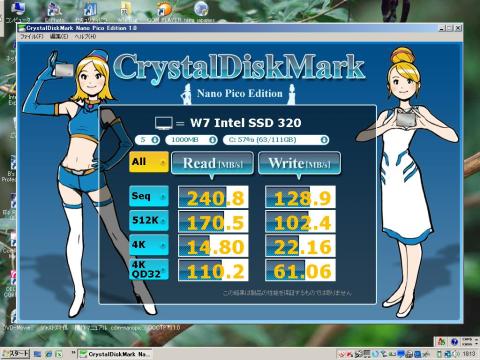Run all benchmarks with the All button
The image size is (480, 360).
tap(149, 162)
